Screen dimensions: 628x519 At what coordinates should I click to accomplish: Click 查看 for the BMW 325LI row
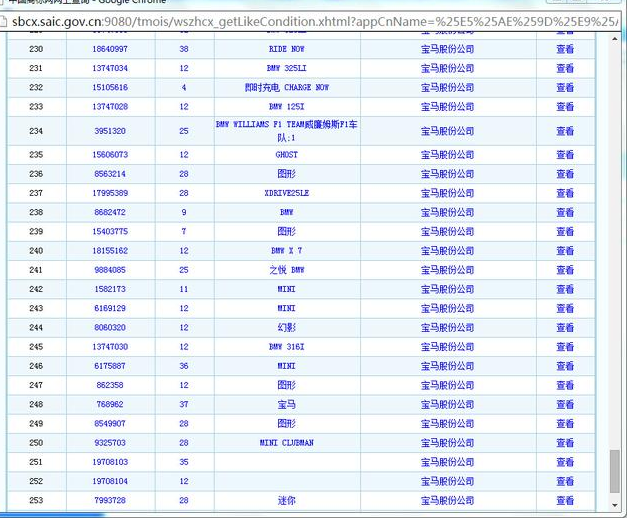pos(565,69)
